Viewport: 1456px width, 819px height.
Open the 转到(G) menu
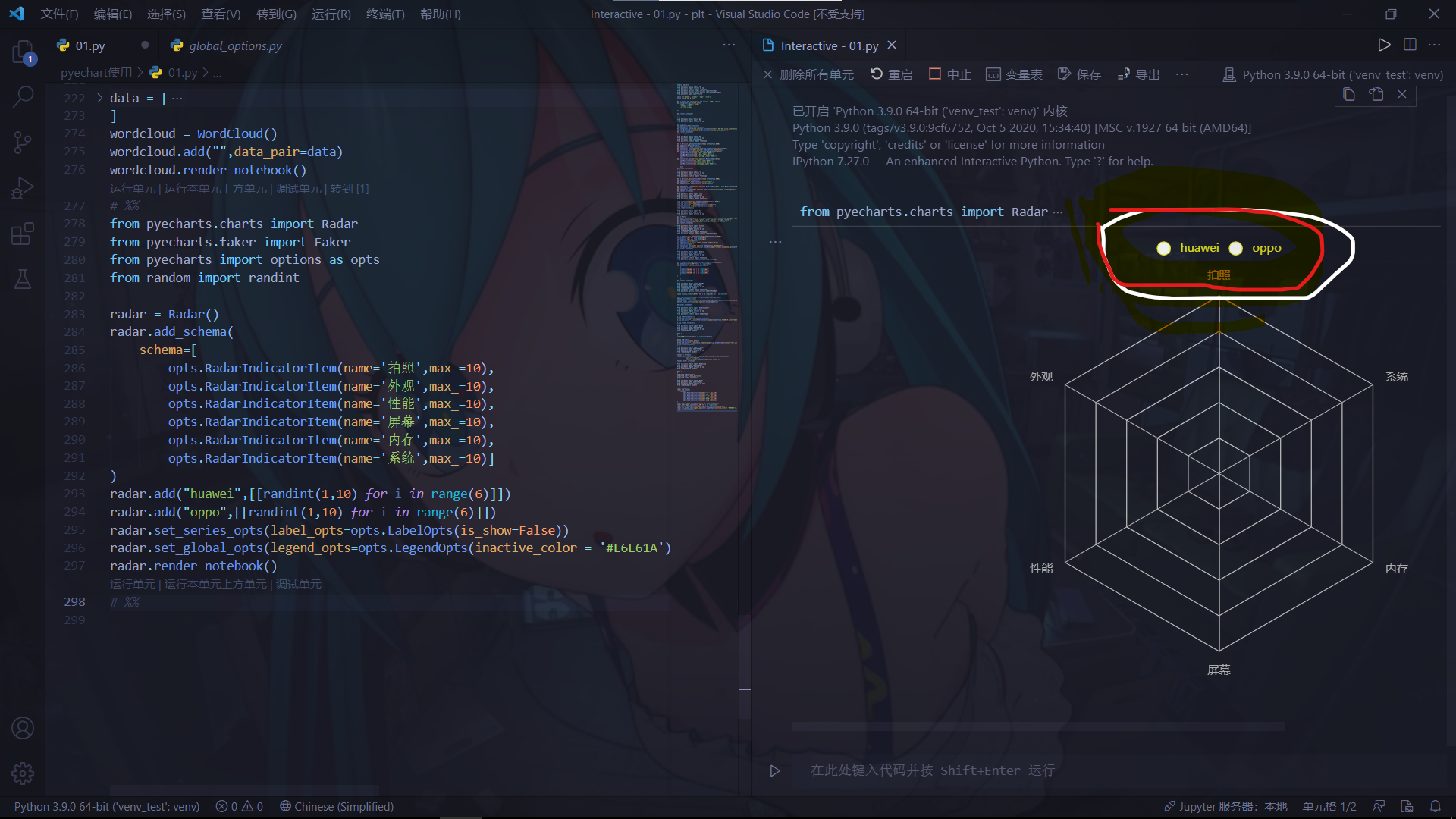[276, 14]
